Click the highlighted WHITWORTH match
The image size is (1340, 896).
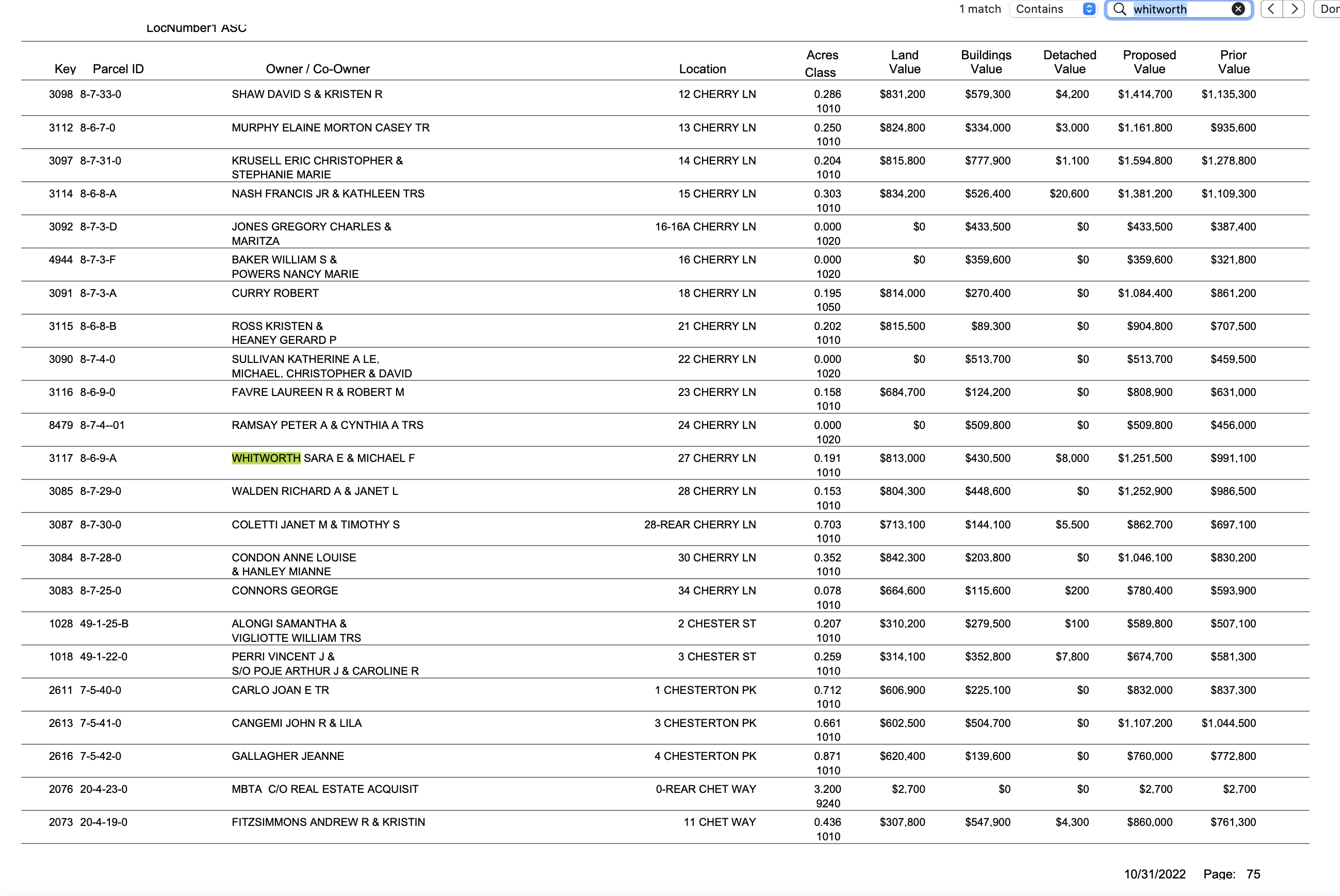266,458
